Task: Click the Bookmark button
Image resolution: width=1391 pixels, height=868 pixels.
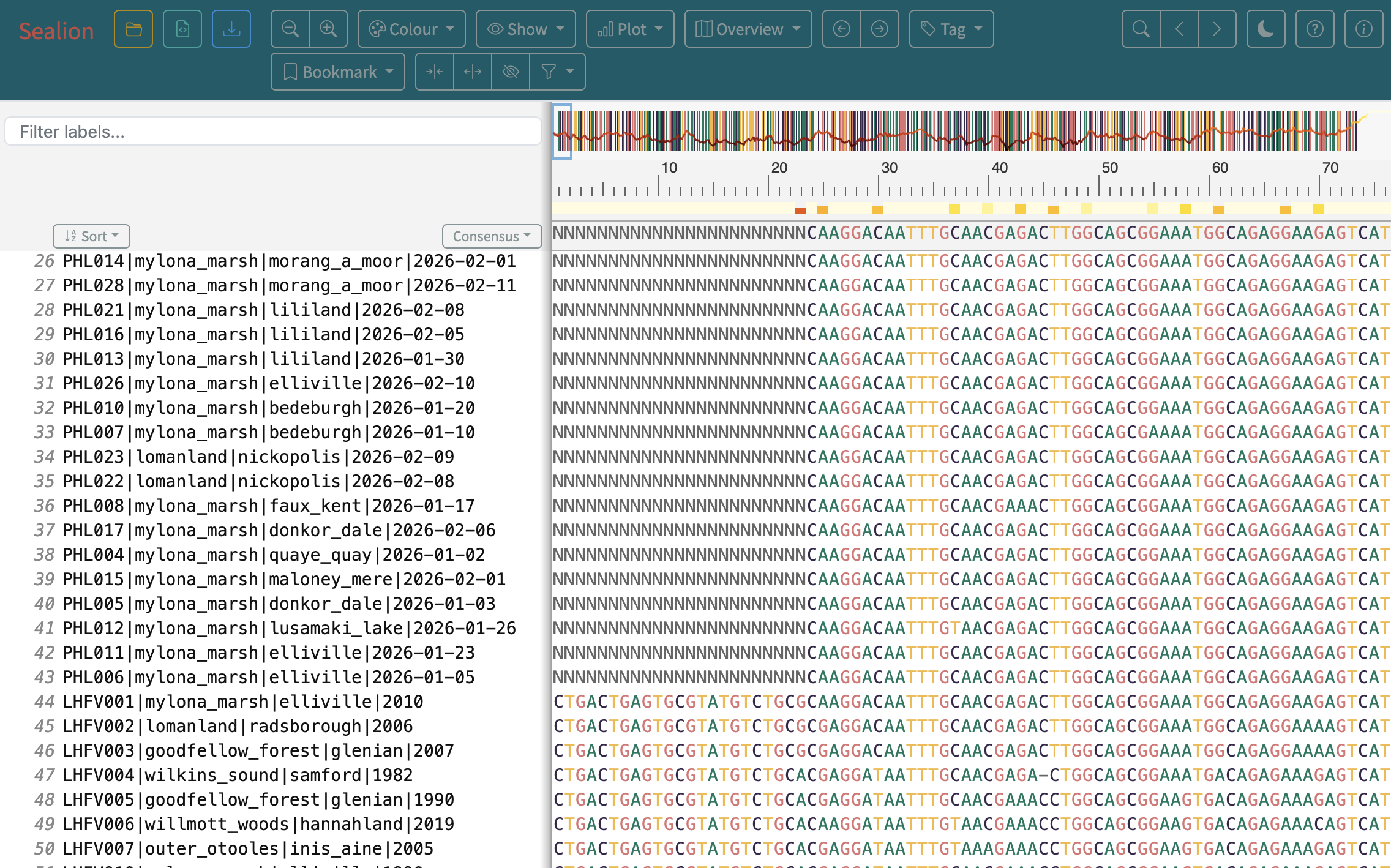Action: click(338, 72)
